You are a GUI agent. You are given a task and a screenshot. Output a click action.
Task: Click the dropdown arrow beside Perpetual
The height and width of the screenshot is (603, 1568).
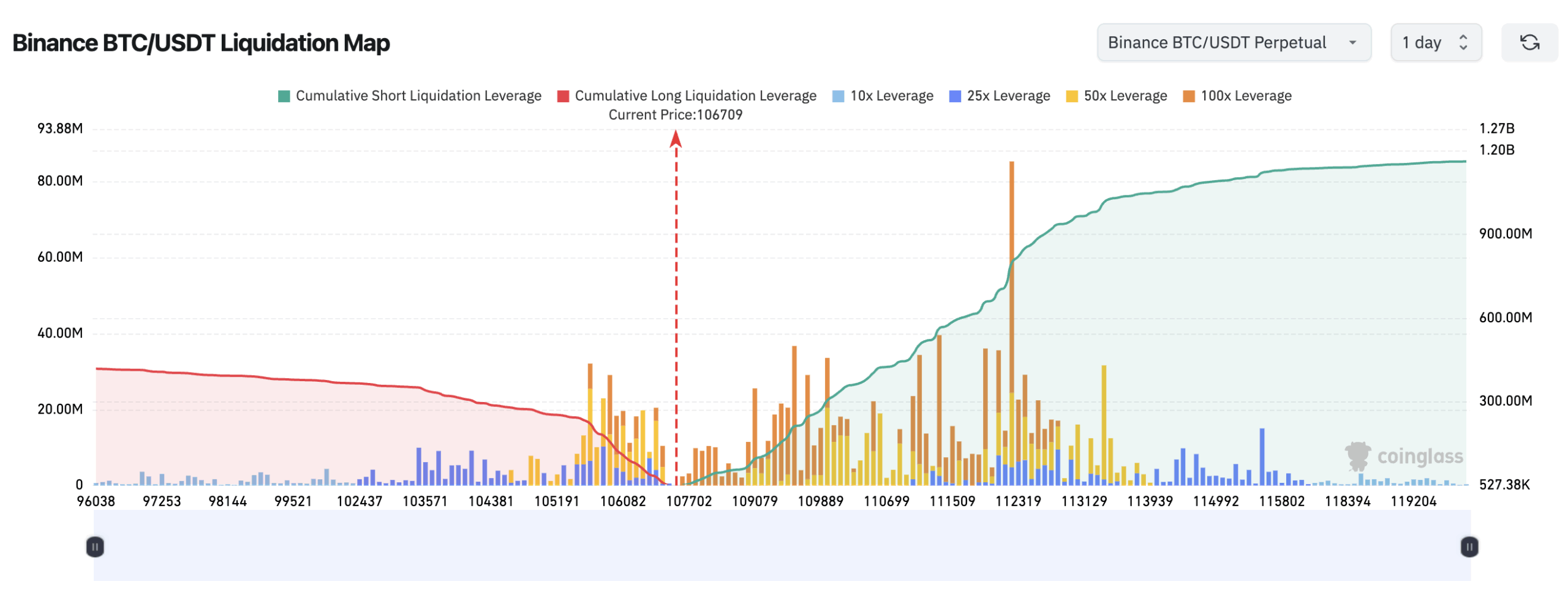click(1352, 42)
